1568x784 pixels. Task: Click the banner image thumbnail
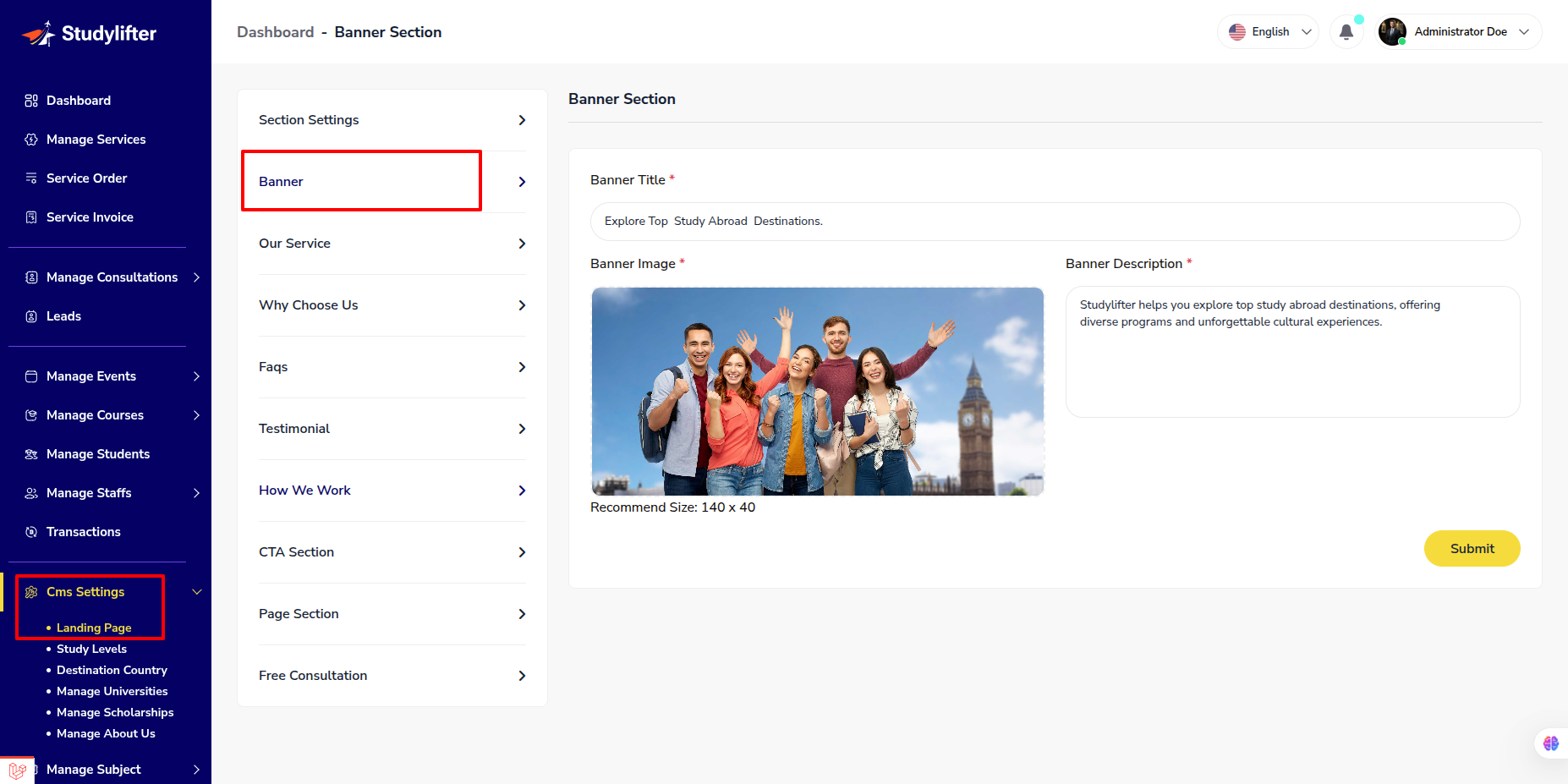pos(817,392)
